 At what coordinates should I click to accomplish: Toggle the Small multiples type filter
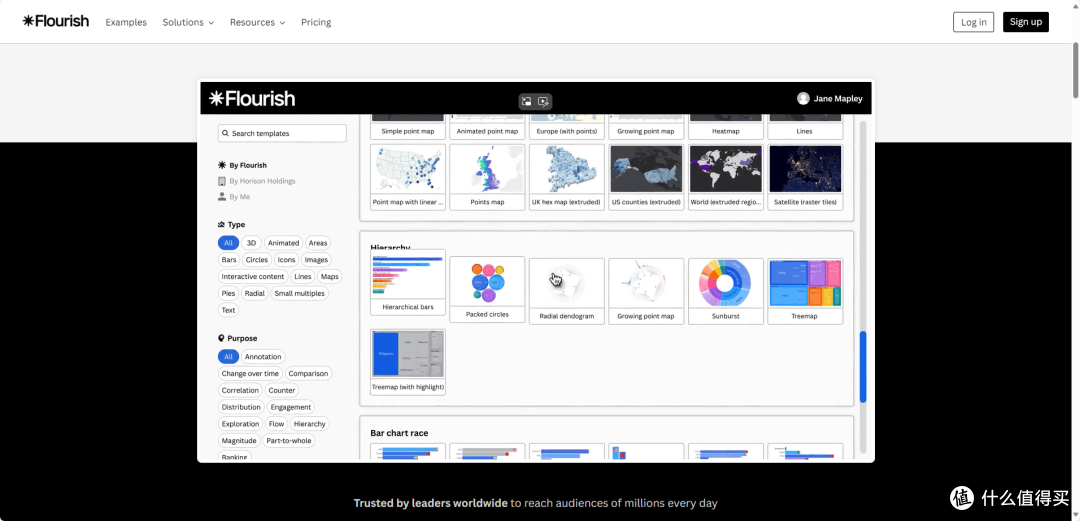tap(299, 293)
